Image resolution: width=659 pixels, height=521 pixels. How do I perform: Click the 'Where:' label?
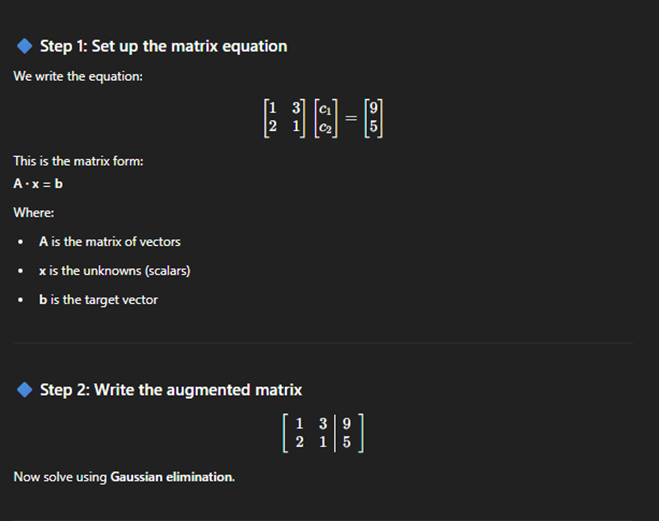point(34,213)
